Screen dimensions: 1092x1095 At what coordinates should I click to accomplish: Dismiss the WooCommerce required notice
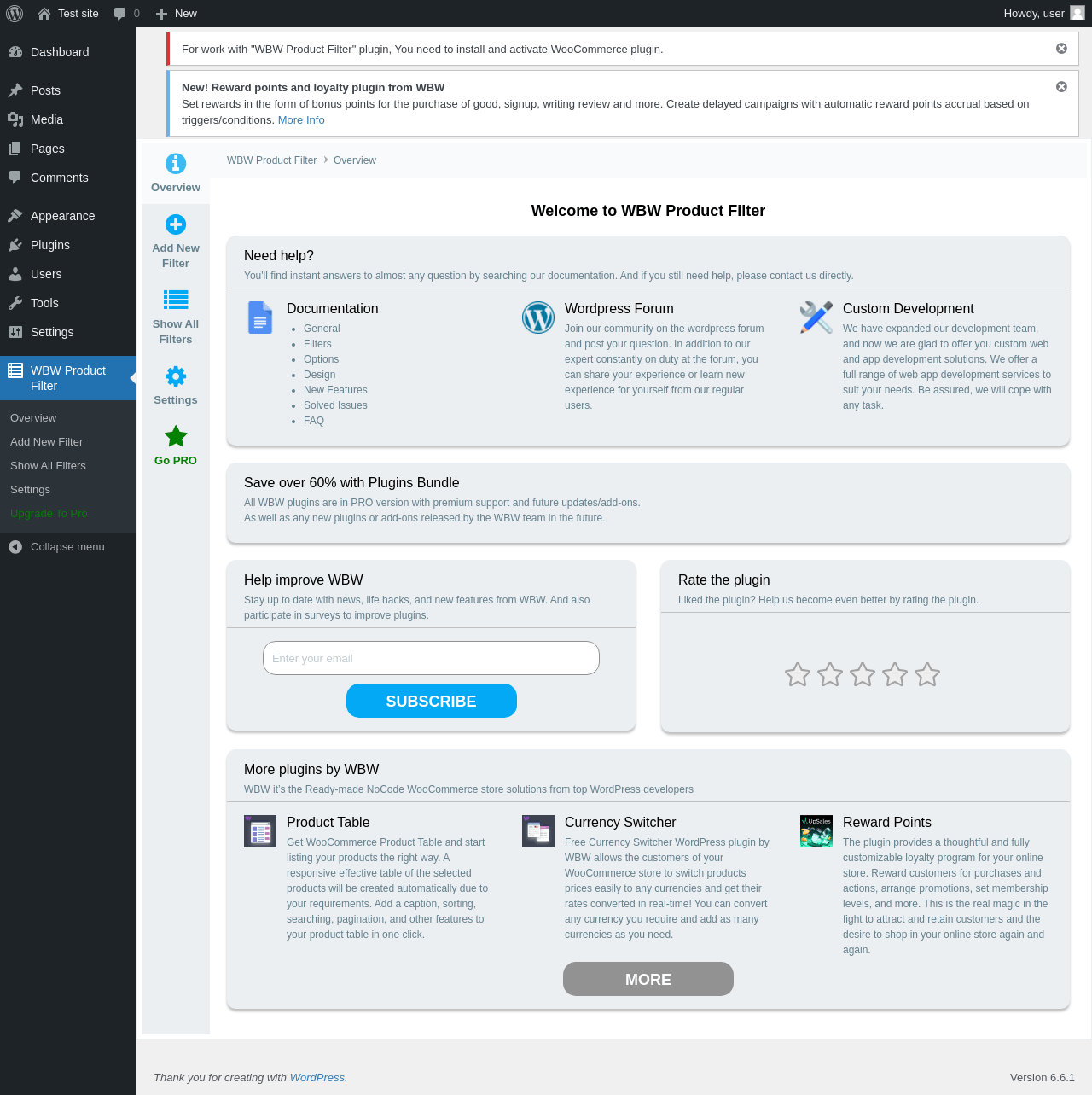(x=1061, y=49)
